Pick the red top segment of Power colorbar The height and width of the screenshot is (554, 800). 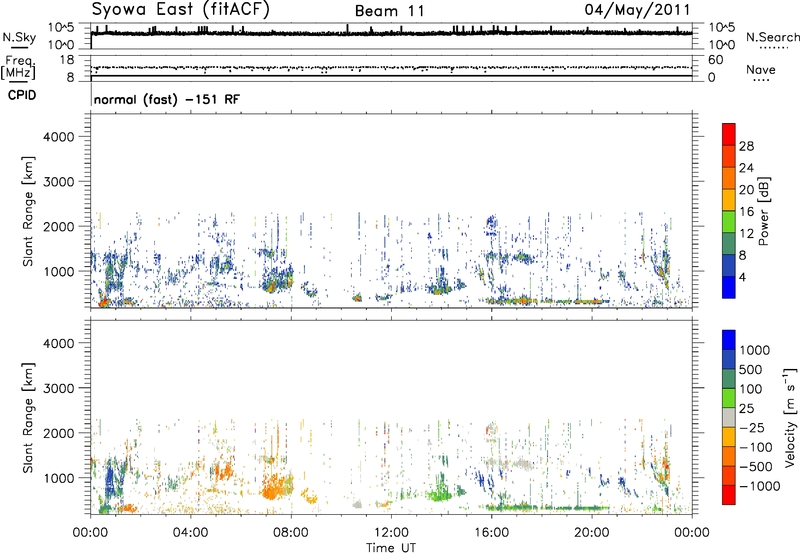click(729, 134)
